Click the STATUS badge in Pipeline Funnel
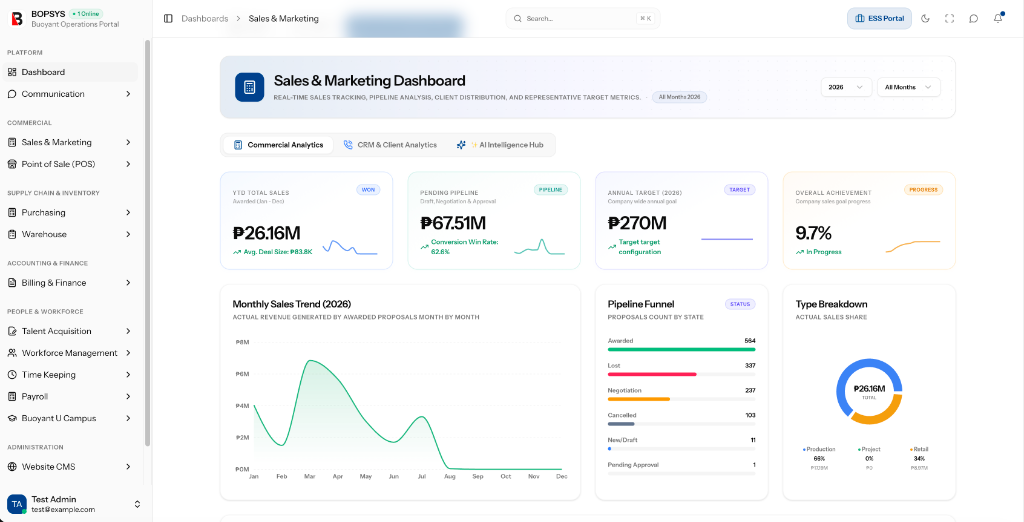1024x522 pixels. 740,304
